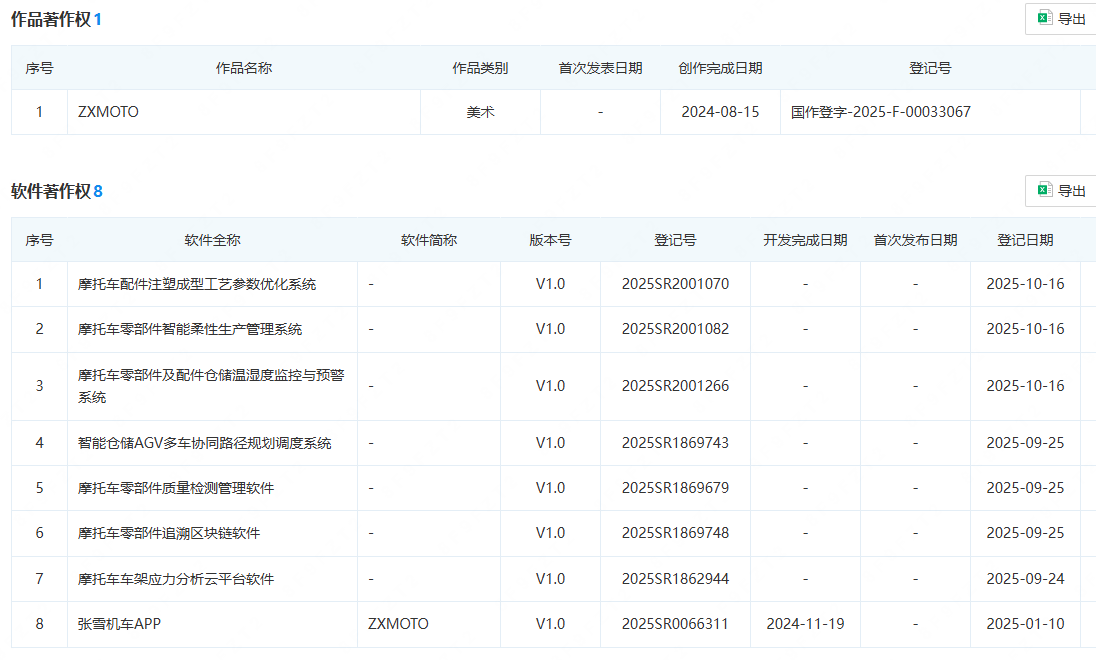Click the Excel icon on the 软件著作权 导出 button
Image resolution: width=1096 pixels, height=660 pixels.
(1044, 189)
